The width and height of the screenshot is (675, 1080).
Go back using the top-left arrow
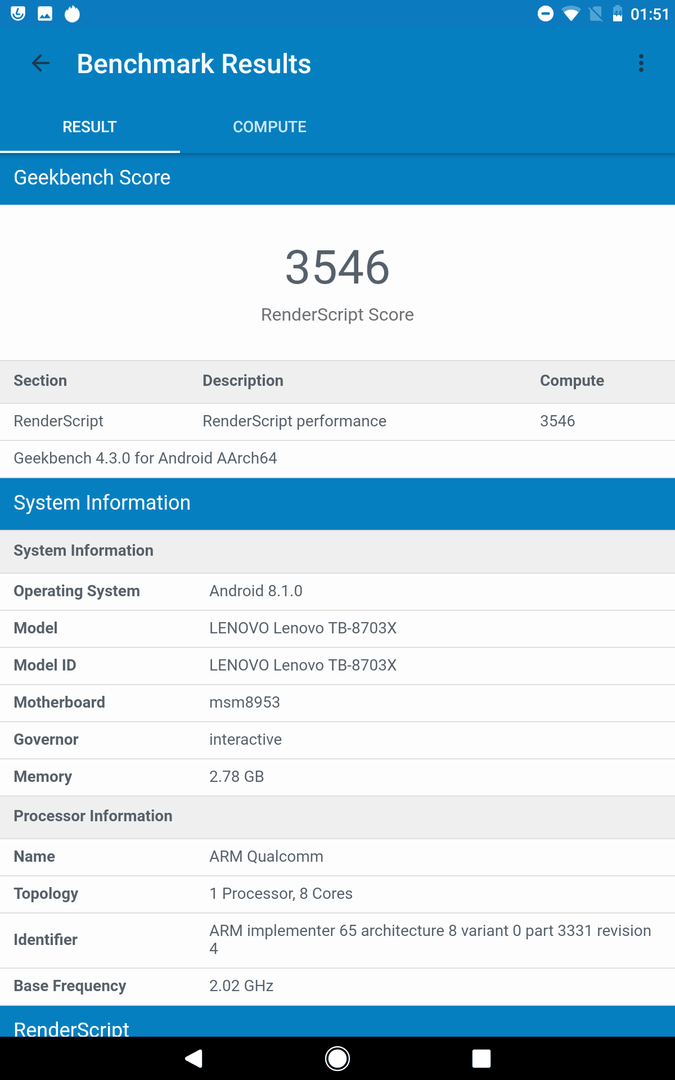pyautogui.click(x=41, y=63)
